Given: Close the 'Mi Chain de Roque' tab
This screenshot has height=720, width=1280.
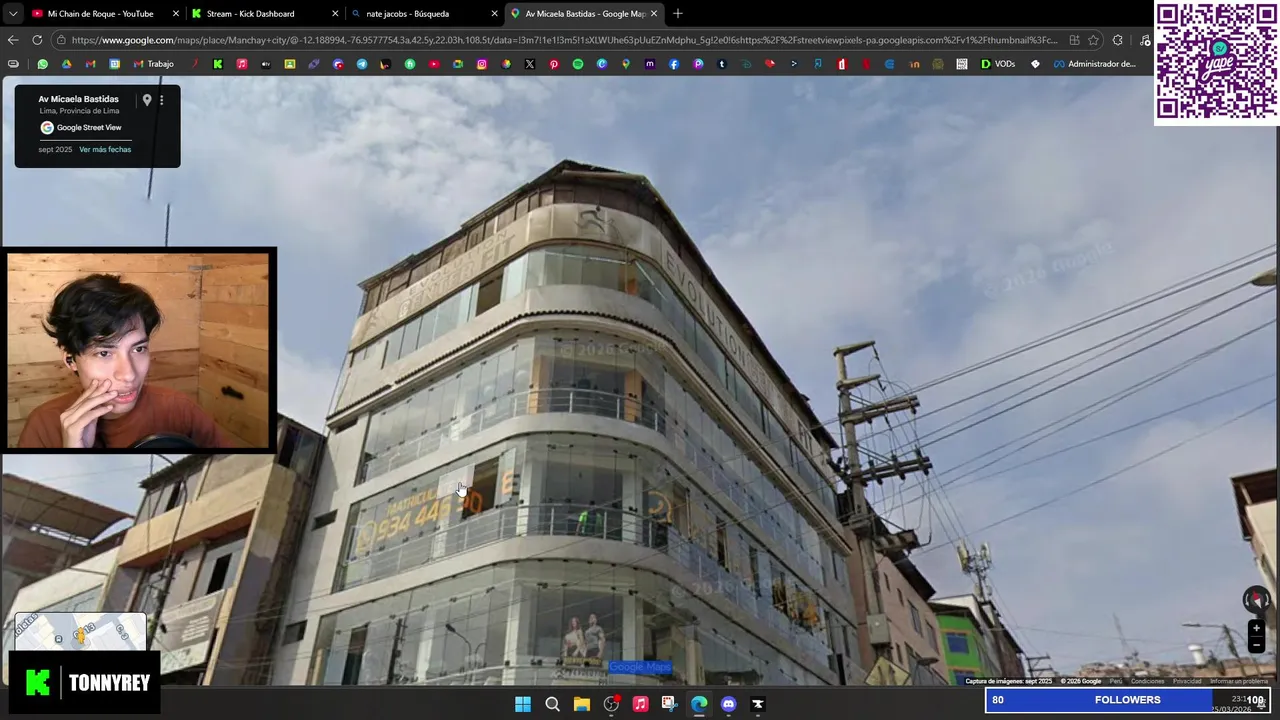Looking at the screenshot, I should point(176,14).
